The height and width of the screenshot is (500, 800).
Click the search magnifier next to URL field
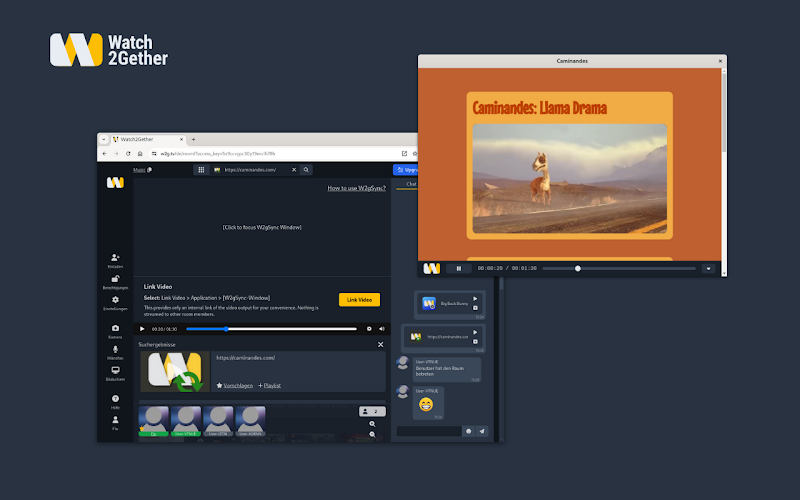[x=306, y=170]
